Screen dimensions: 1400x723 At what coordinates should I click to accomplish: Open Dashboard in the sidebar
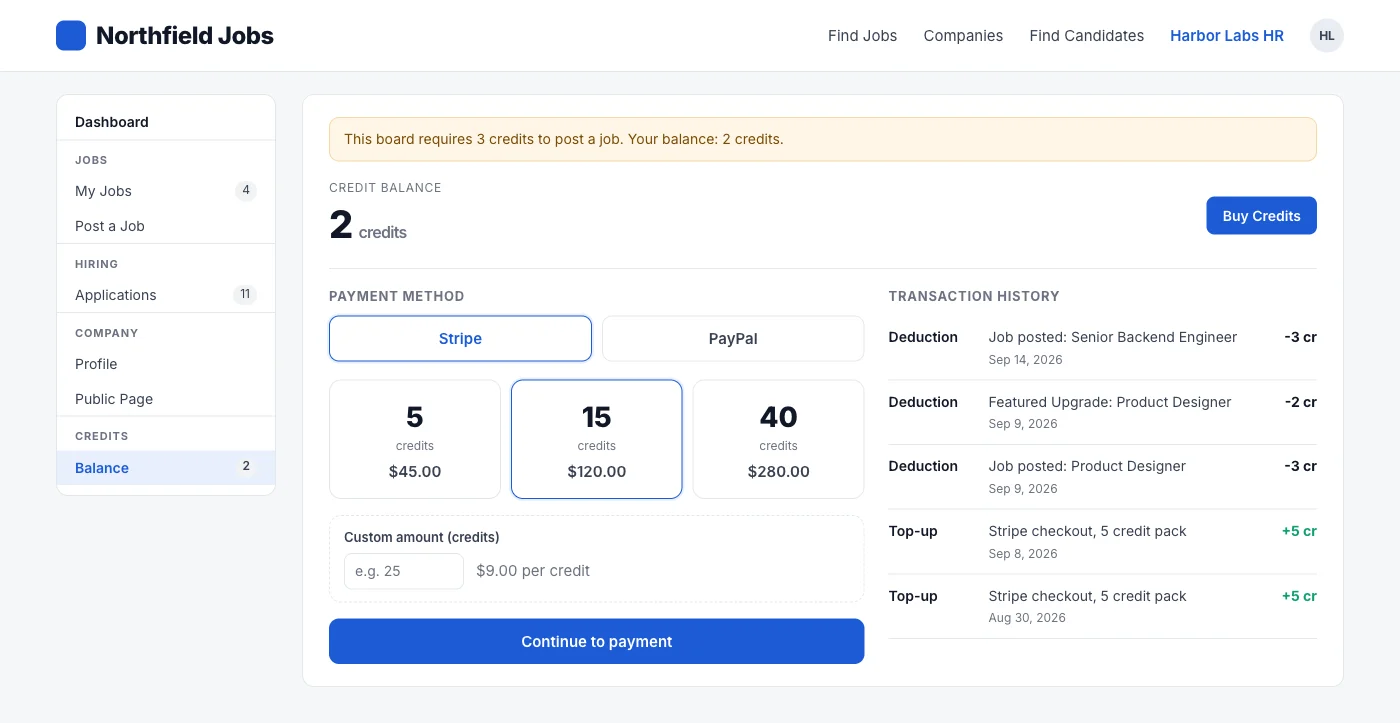[166, 122]
